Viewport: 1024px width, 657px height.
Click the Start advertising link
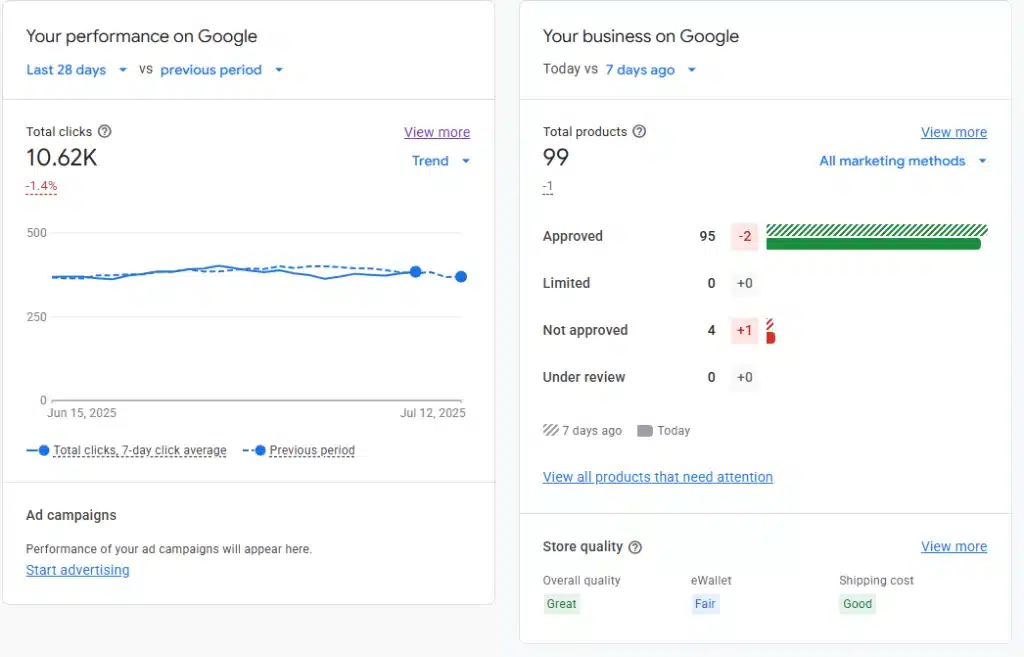pos(78,570)
